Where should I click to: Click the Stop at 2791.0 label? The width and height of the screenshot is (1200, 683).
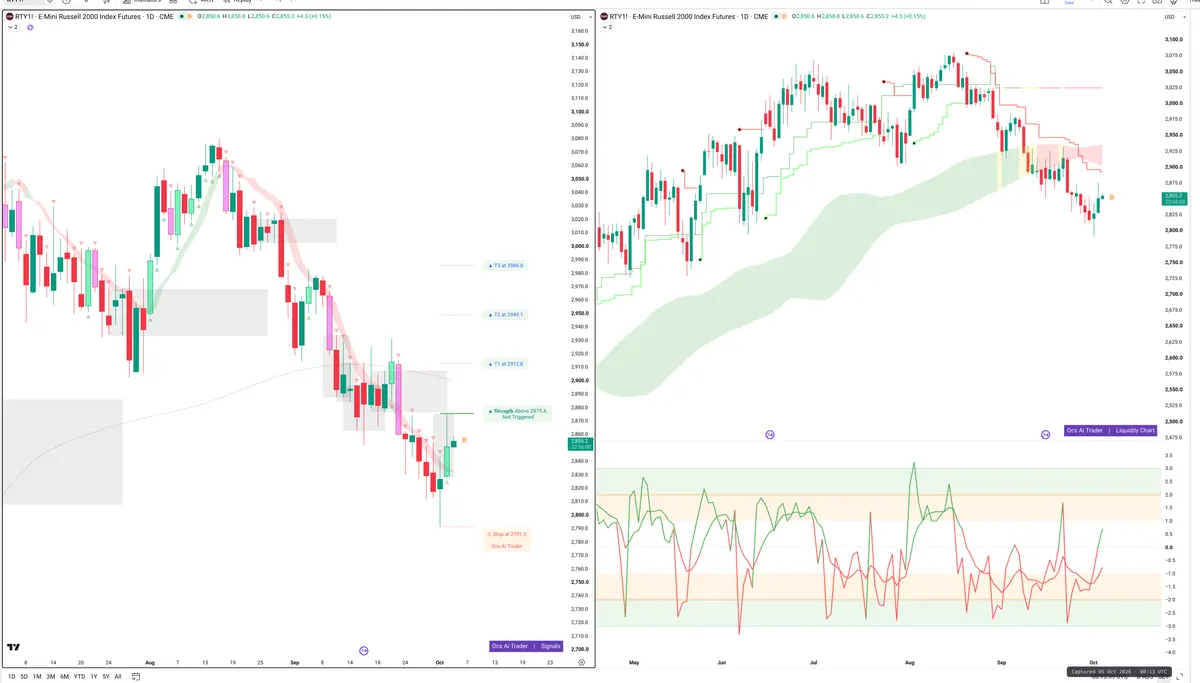pos(506,534)
